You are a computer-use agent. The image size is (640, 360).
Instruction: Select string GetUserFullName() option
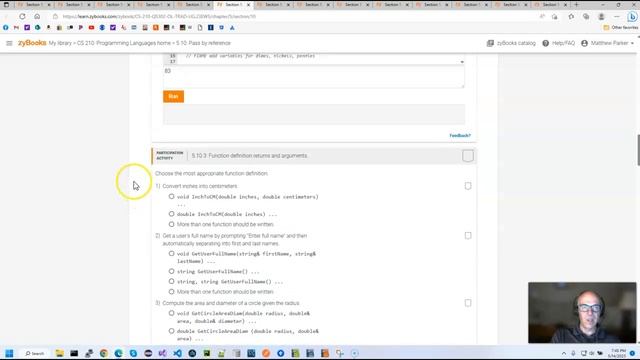point(171,271)
